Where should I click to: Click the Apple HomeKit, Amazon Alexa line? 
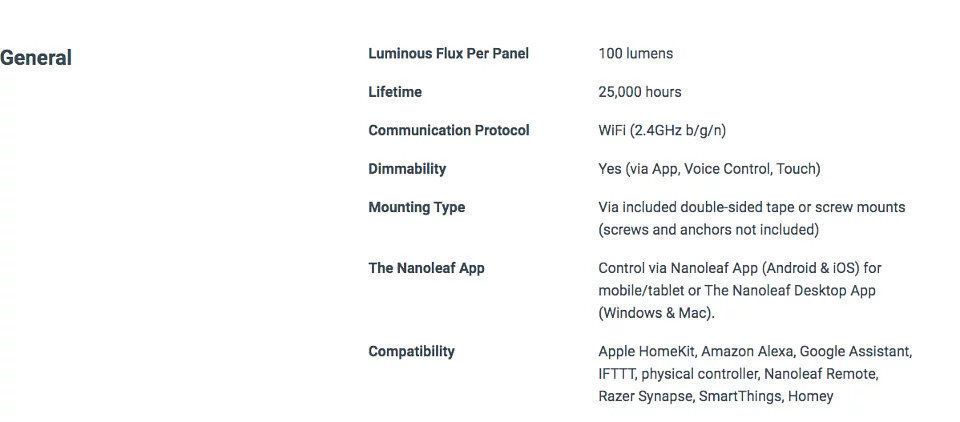click(754, 352)
